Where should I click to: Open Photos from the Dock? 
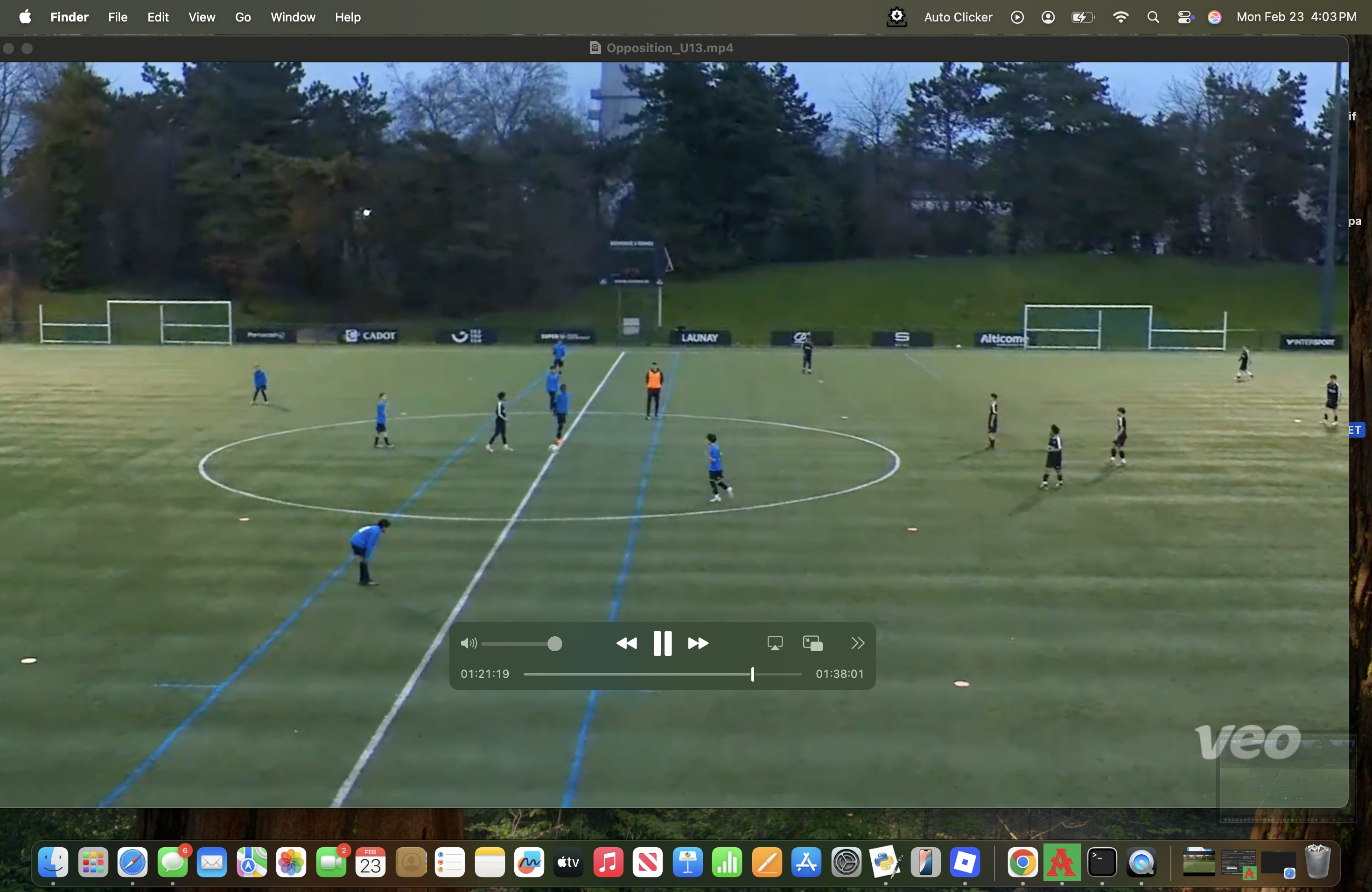291,862
